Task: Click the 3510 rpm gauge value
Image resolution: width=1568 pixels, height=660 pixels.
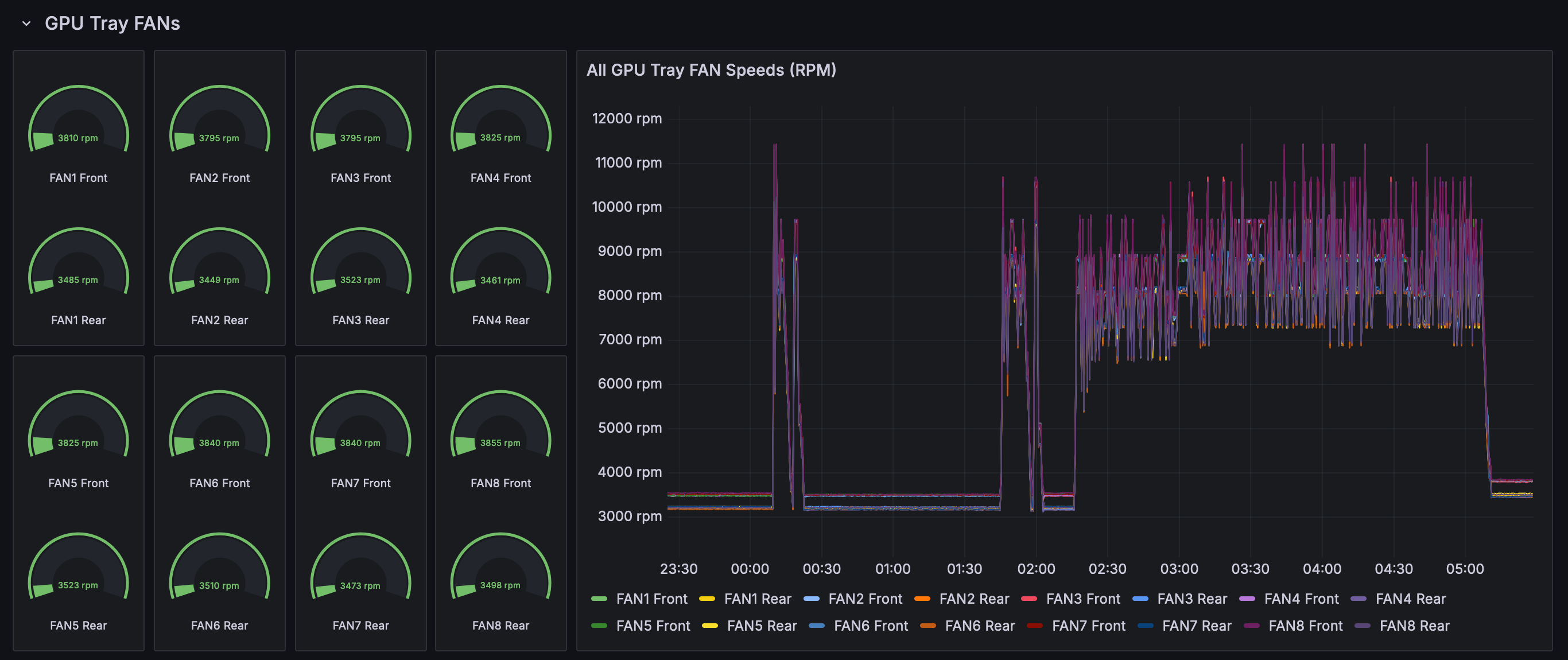Action: click(219, 586)
